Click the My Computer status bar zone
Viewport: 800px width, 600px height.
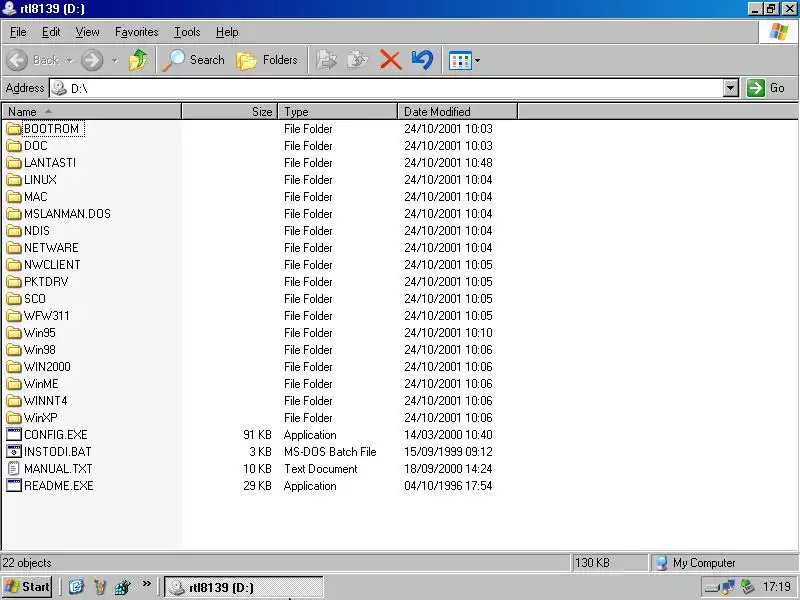click(x=723, y=563)
